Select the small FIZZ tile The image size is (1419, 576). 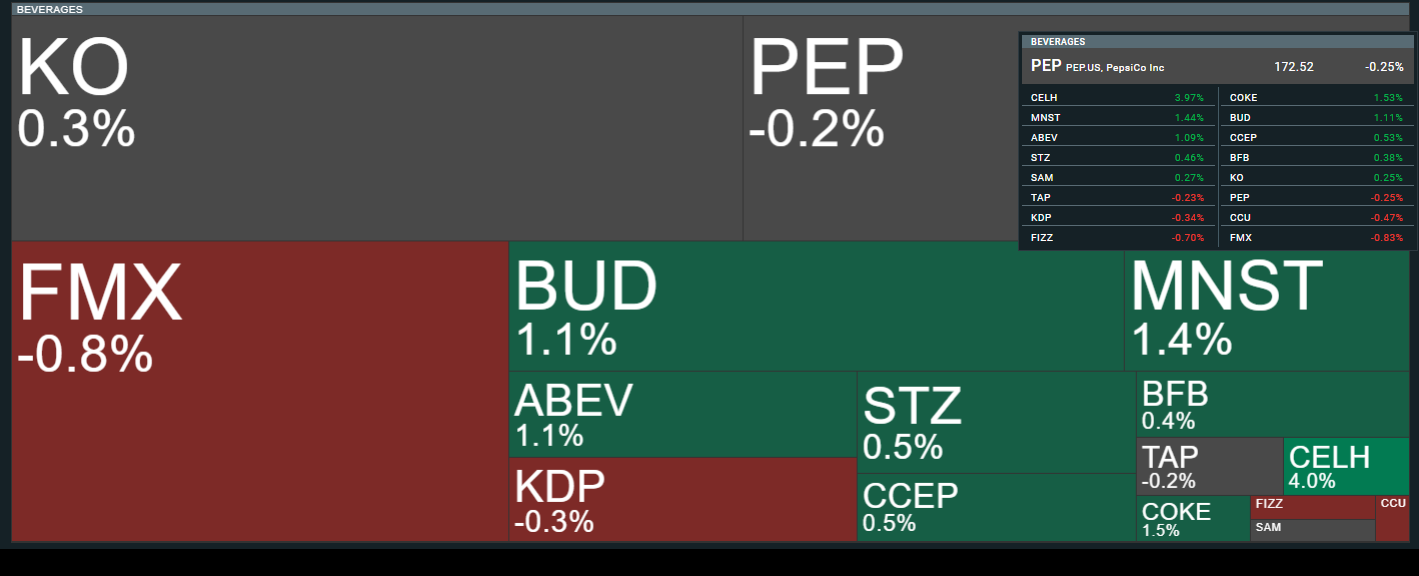[1312, 507]
